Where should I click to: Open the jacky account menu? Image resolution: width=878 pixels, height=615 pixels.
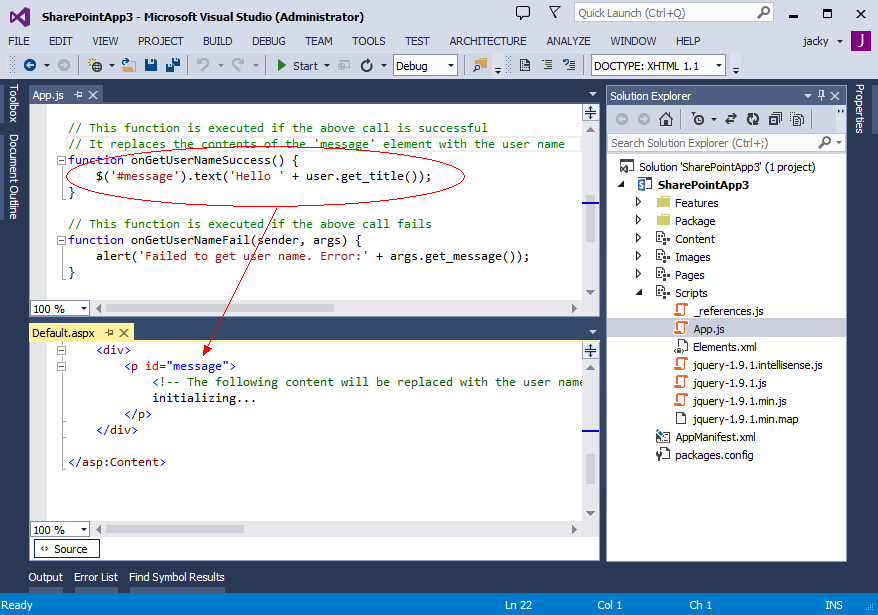(x=823, y=41)
